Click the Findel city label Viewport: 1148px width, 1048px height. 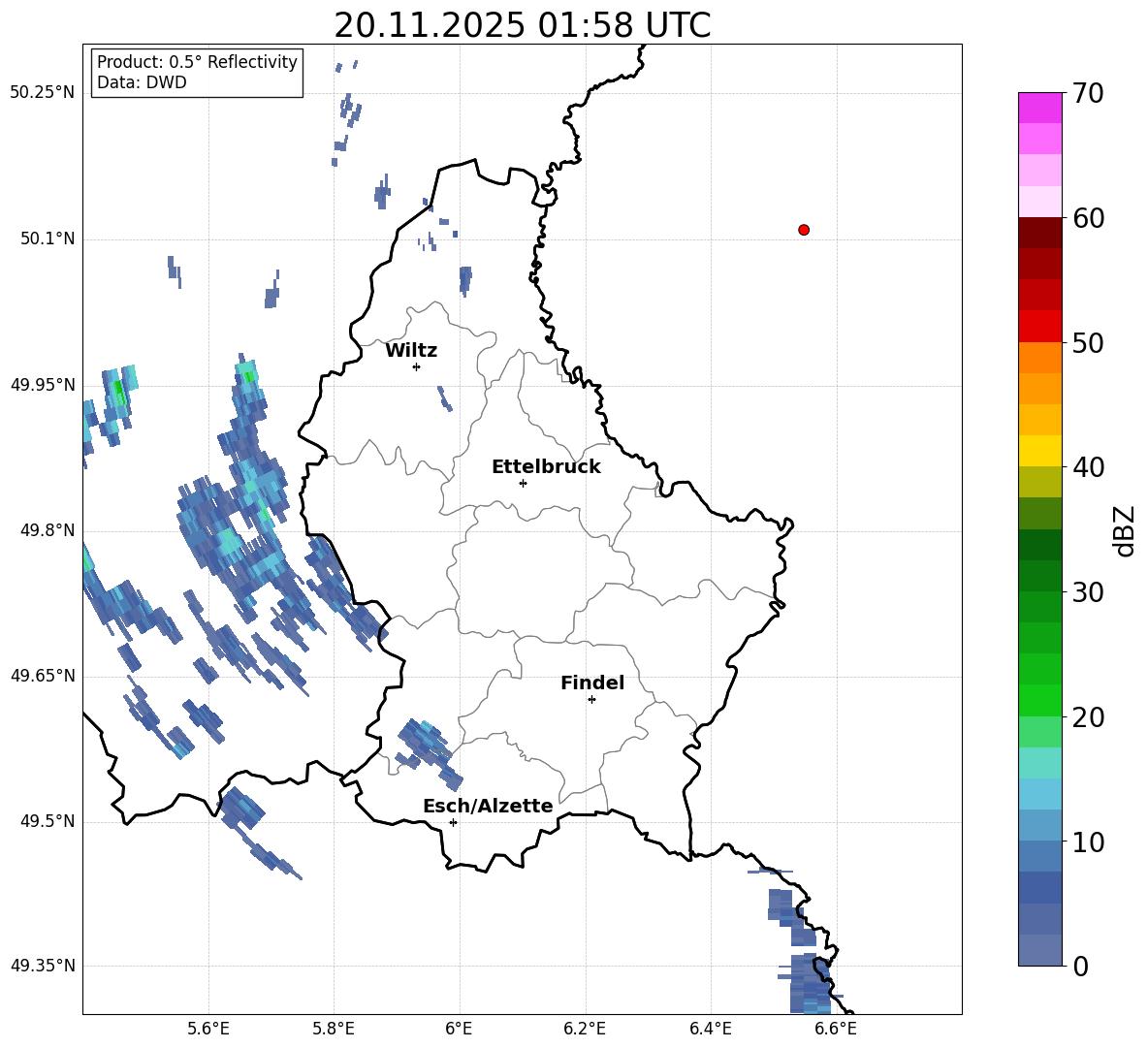pos(592,683)
